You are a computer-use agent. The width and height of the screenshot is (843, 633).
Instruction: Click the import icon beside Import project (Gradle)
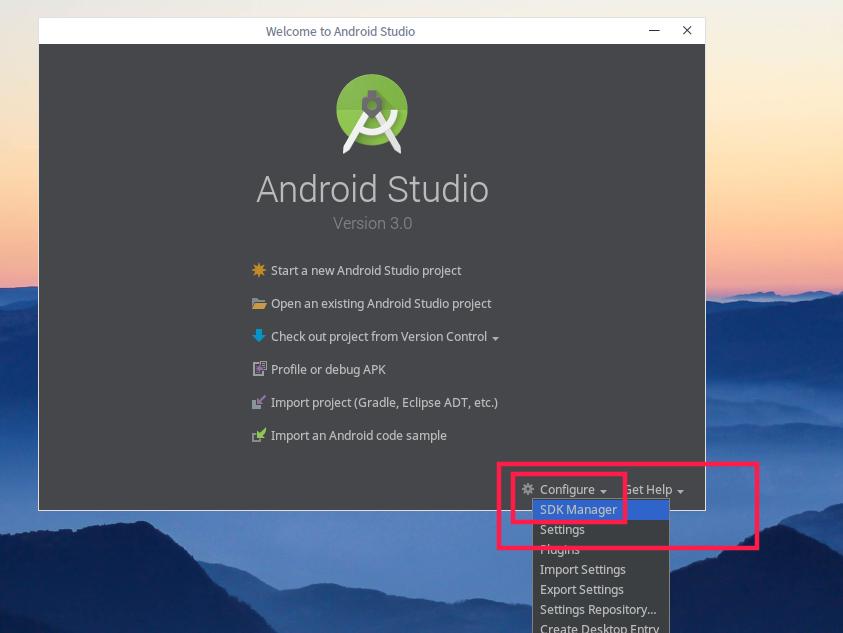(x=259, y=402)
